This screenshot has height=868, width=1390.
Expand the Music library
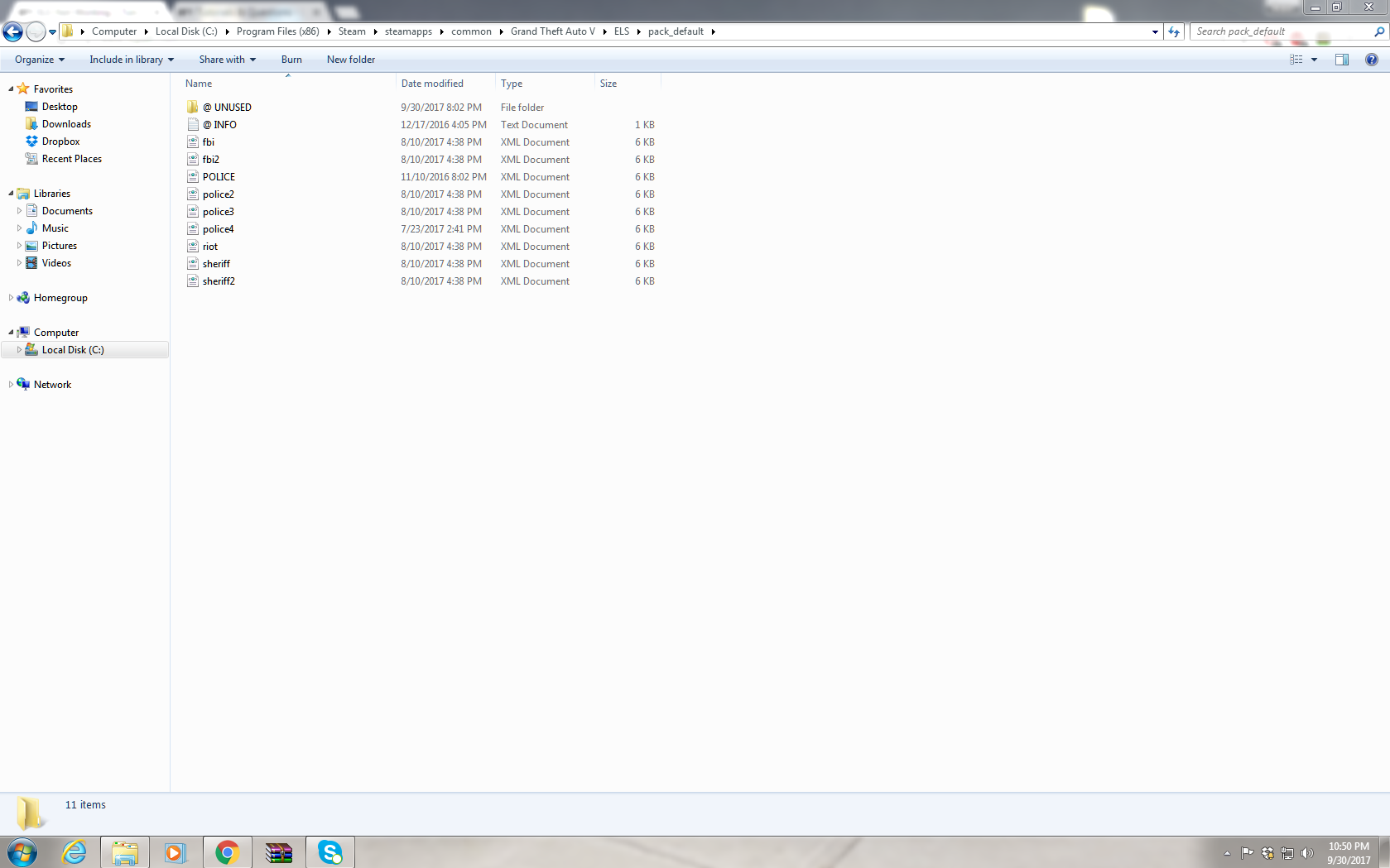(x=20, y=228)
